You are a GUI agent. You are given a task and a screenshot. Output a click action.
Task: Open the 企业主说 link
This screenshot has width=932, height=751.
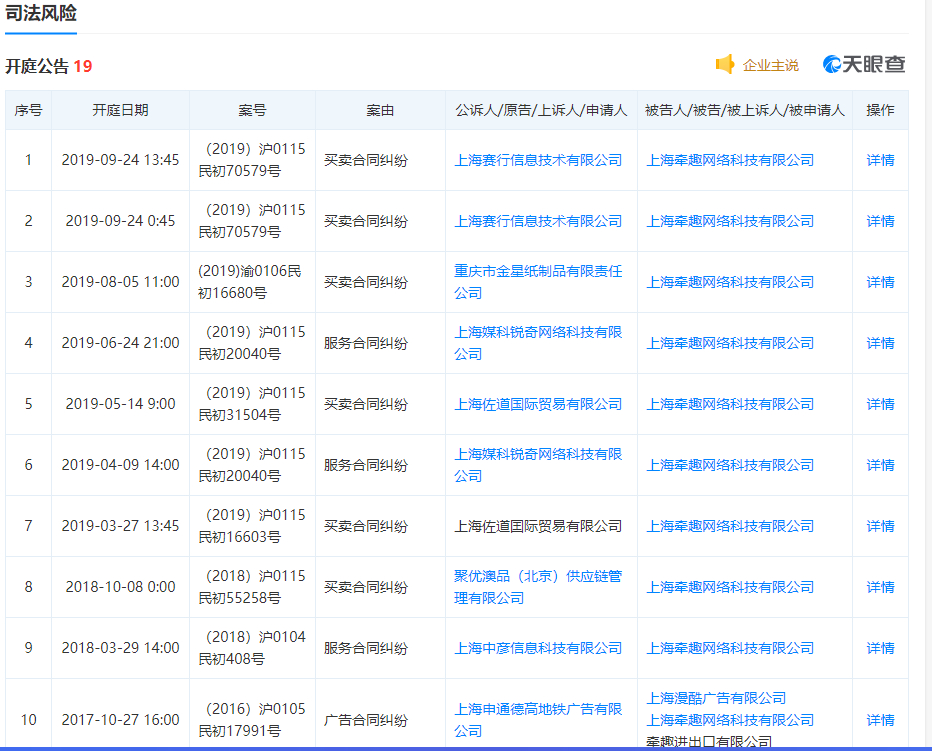click(770, 65)
